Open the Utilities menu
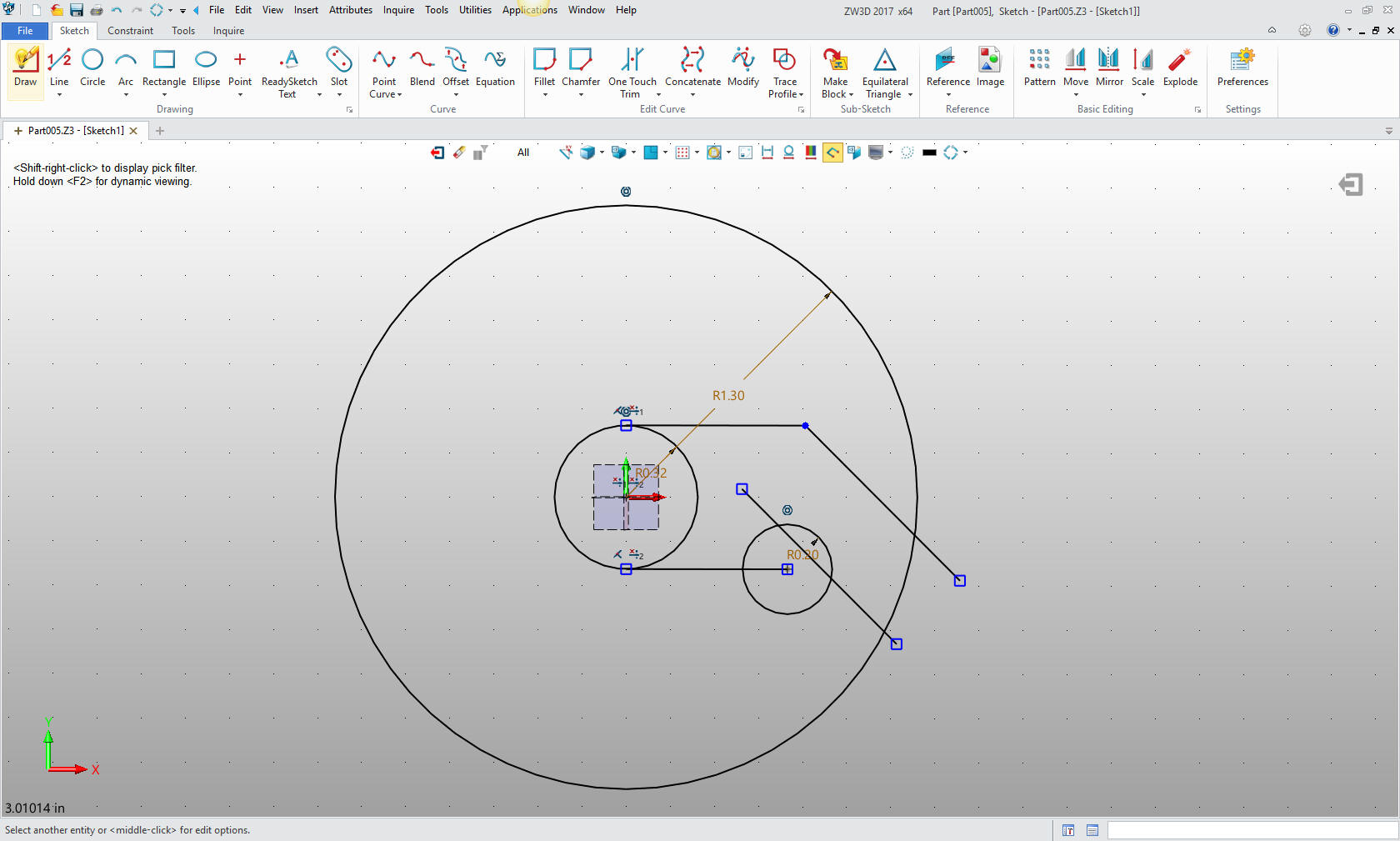The height and width of the screenshot is (841, 1400). coord(475,10)
